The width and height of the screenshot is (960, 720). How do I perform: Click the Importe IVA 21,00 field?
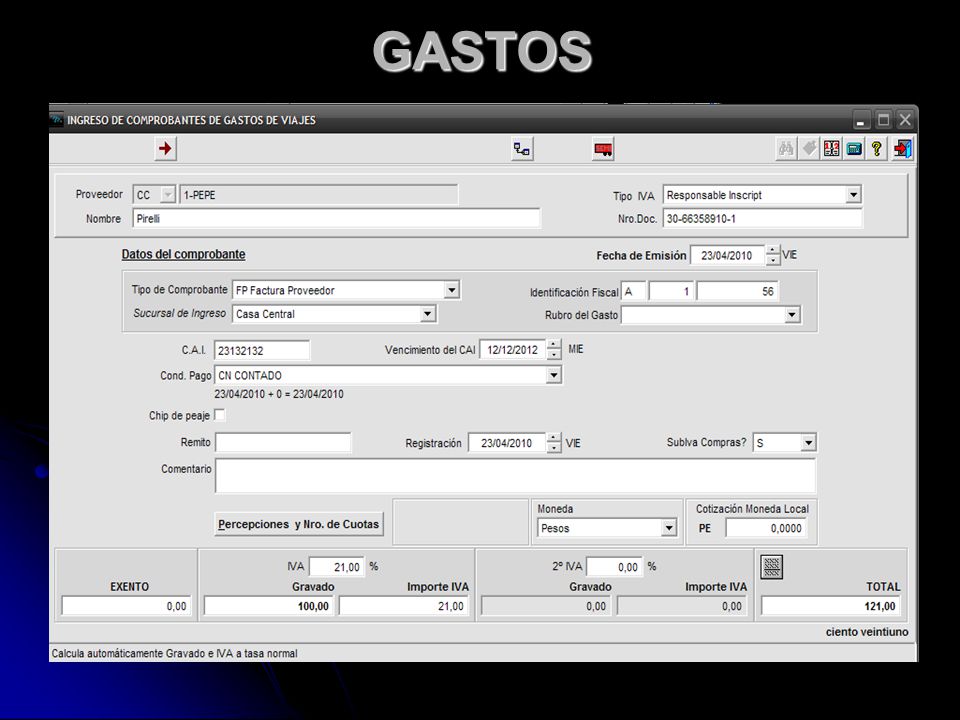pos(405,606)
